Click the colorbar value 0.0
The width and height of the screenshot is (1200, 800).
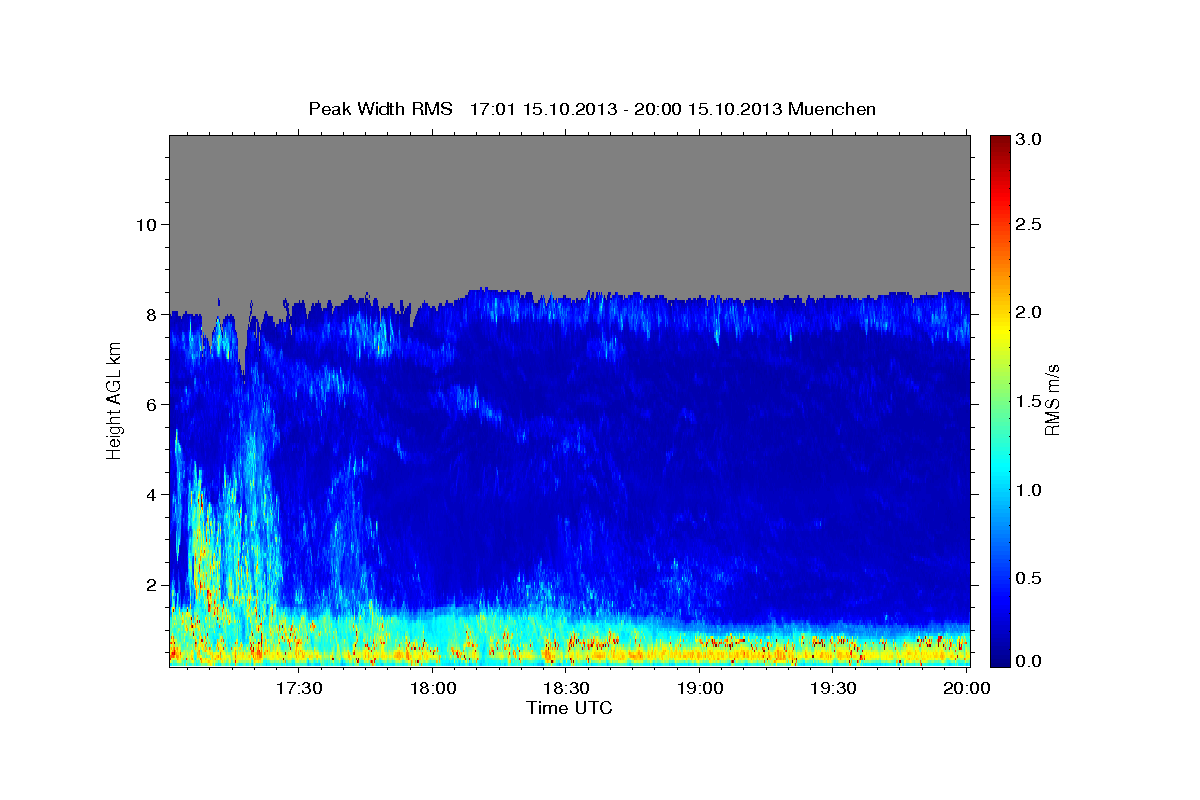click(1029, 661)
